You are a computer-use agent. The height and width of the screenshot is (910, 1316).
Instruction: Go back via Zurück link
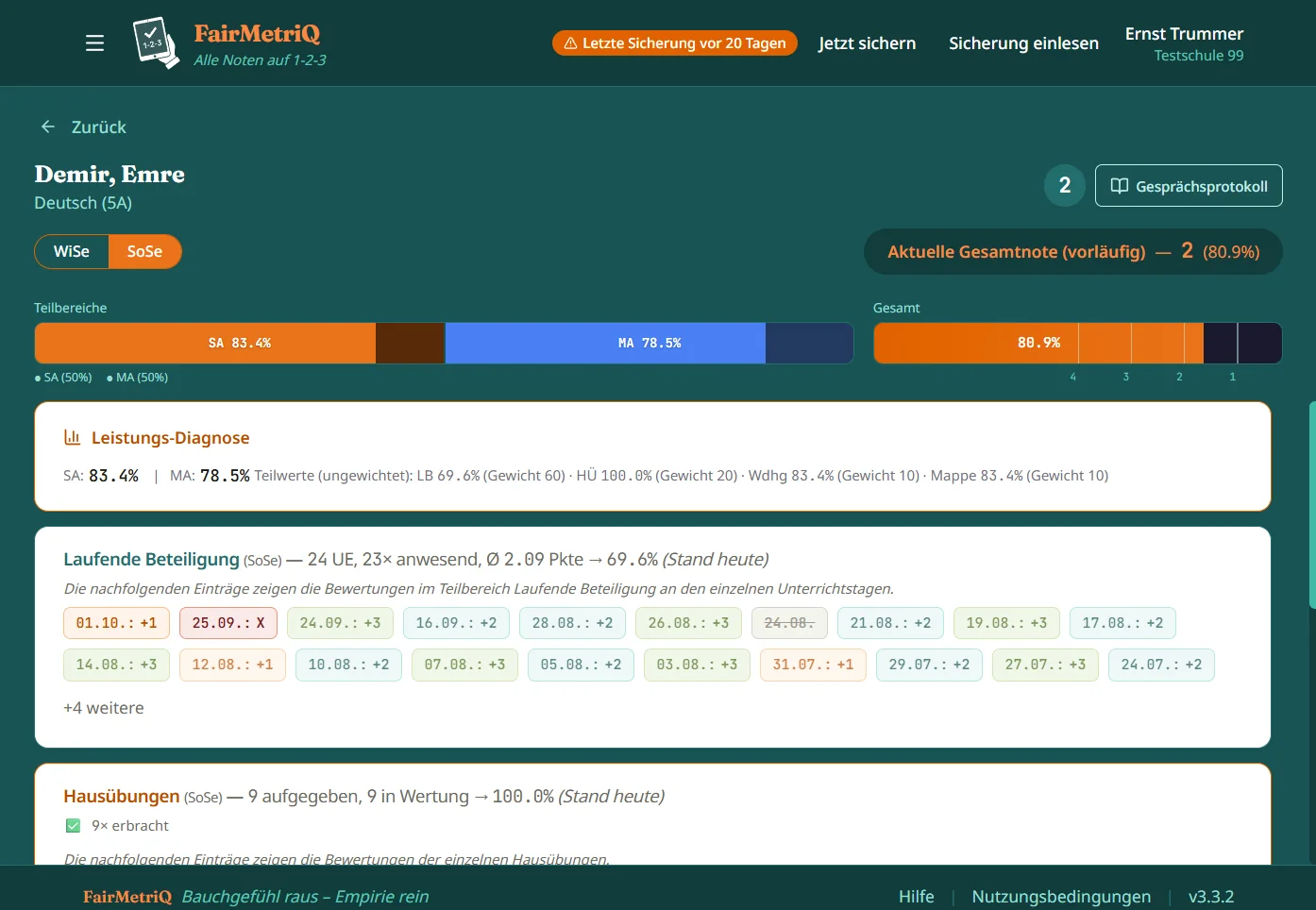pyautogui.click(x=83, y=126)
